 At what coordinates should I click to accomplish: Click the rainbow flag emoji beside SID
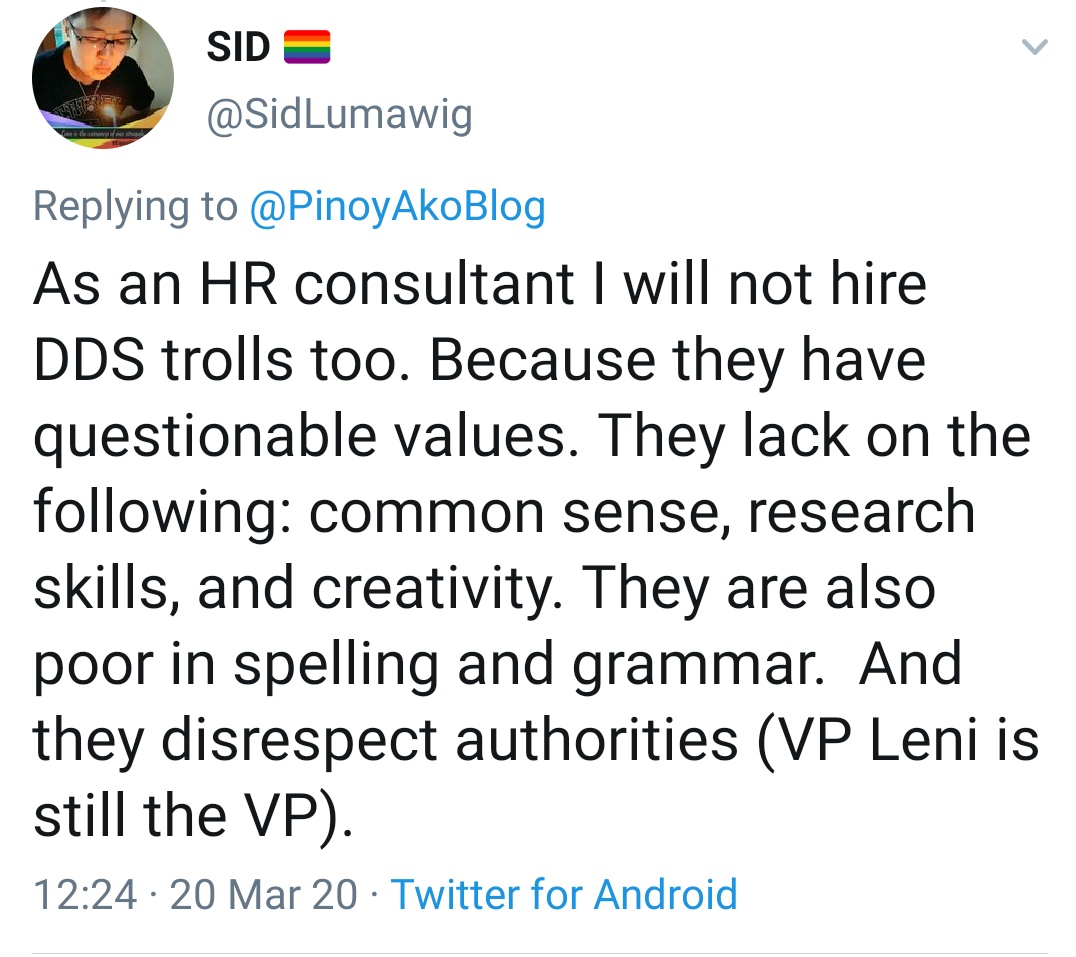click(307, 47)
